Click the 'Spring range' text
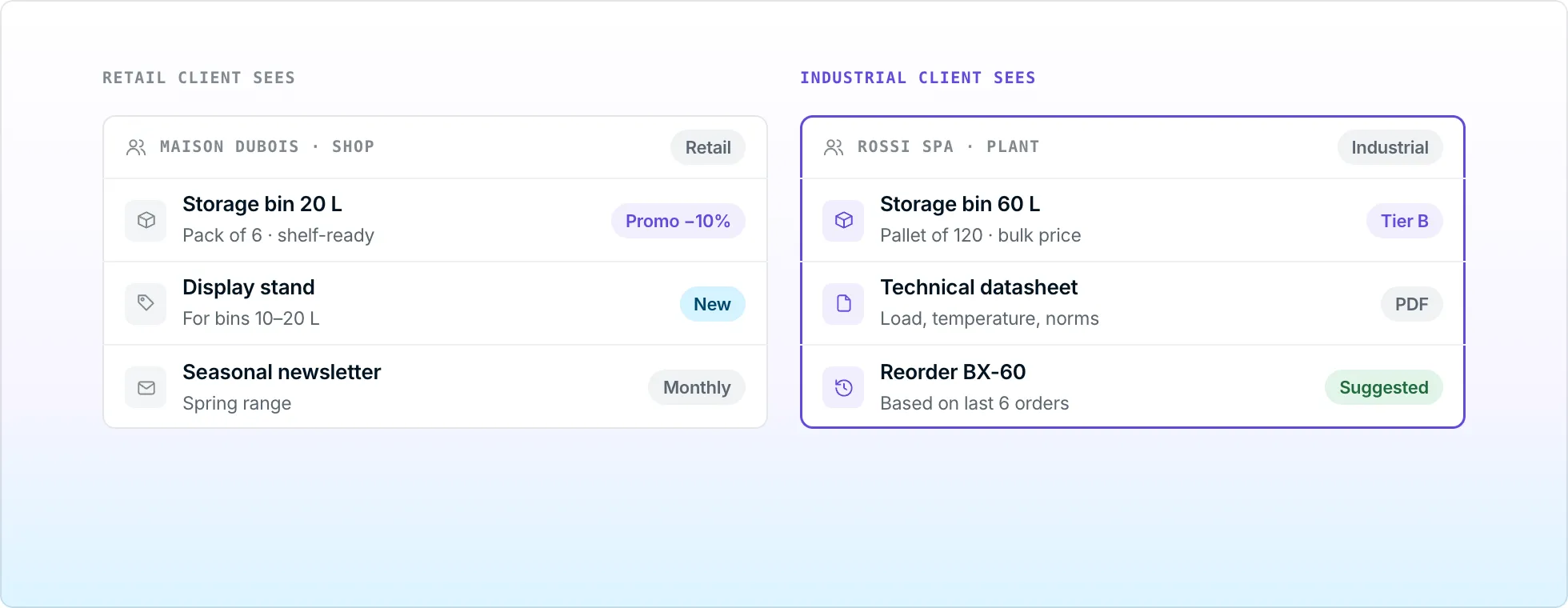The width and height of the screenshot is (1568, 608). 237,403
